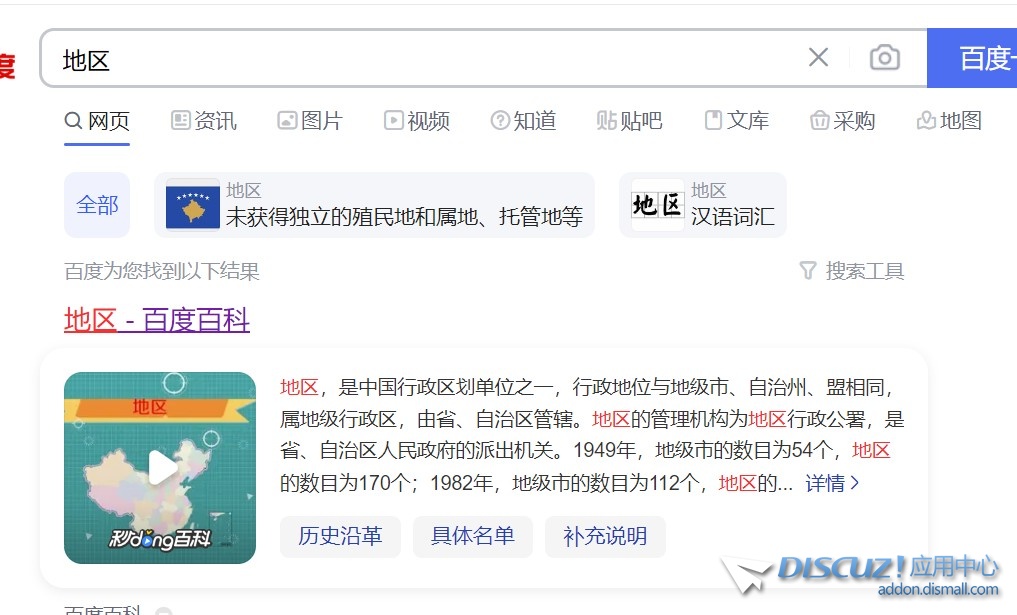The image size is (1017, 615).
Task: Select the 网页 tab
Action: pos(97,121)
